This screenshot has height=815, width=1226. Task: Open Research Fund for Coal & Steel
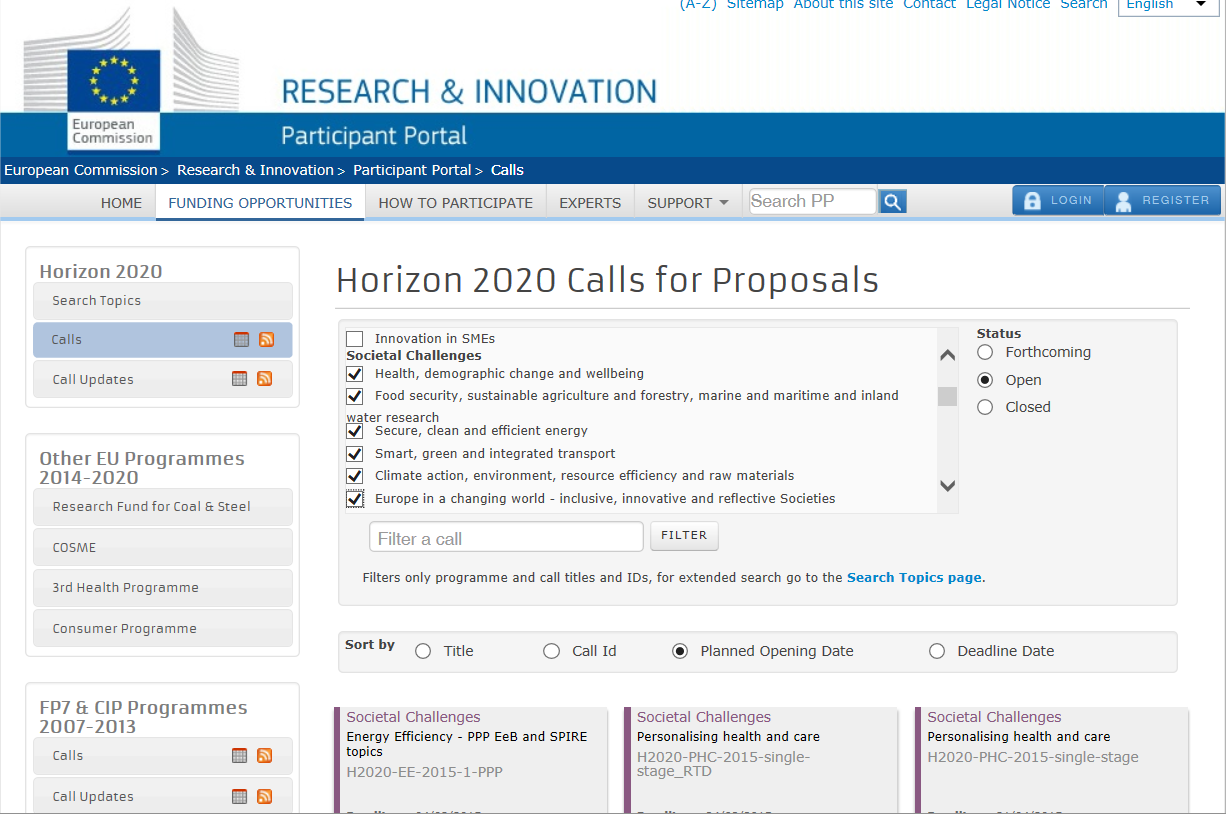coord(163,507)
